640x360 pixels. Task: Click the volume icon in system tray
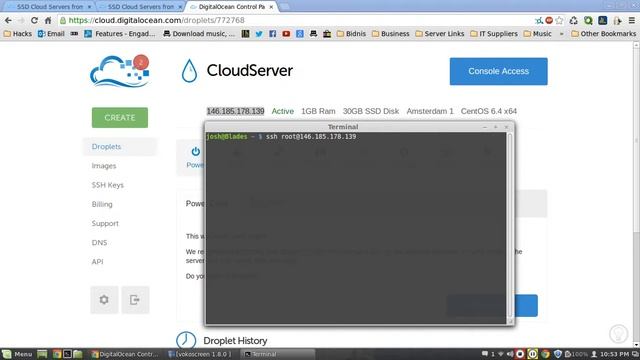510,354
